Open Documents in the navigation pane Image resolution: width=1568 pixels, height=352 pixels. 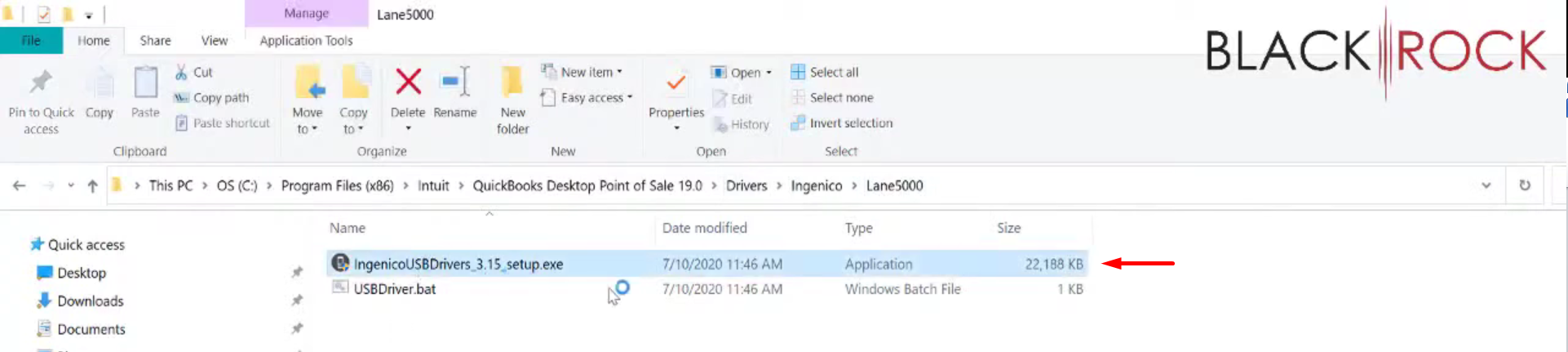tap(82, 329)
